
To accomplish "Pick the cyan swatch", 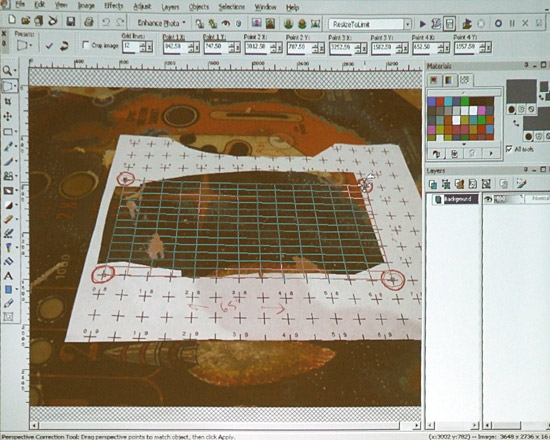I will (448, 101).
